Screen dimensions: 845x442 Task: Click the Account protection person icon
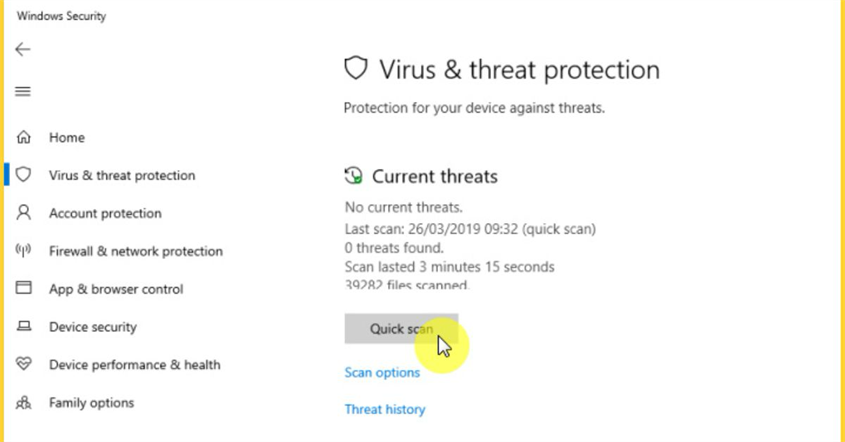[24, 213]
